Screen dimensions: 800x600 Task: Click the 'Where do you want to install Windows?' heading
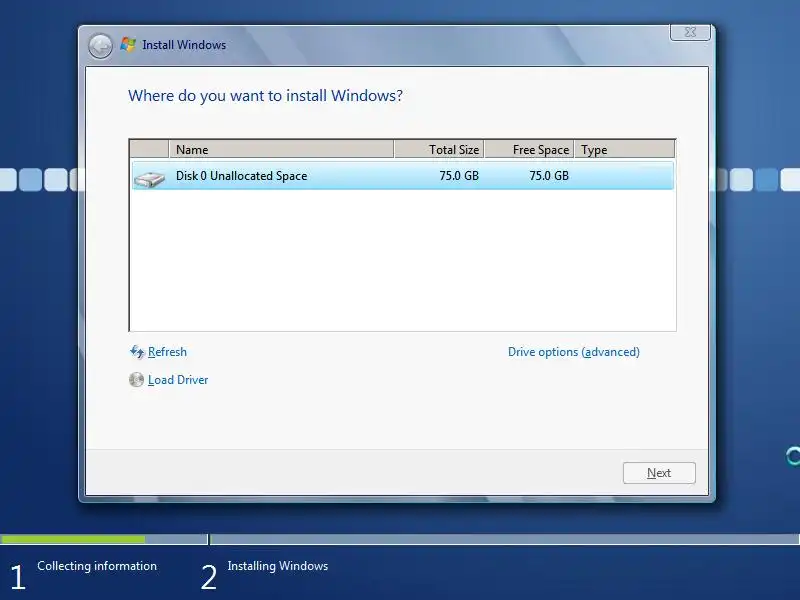pos(265,96)
